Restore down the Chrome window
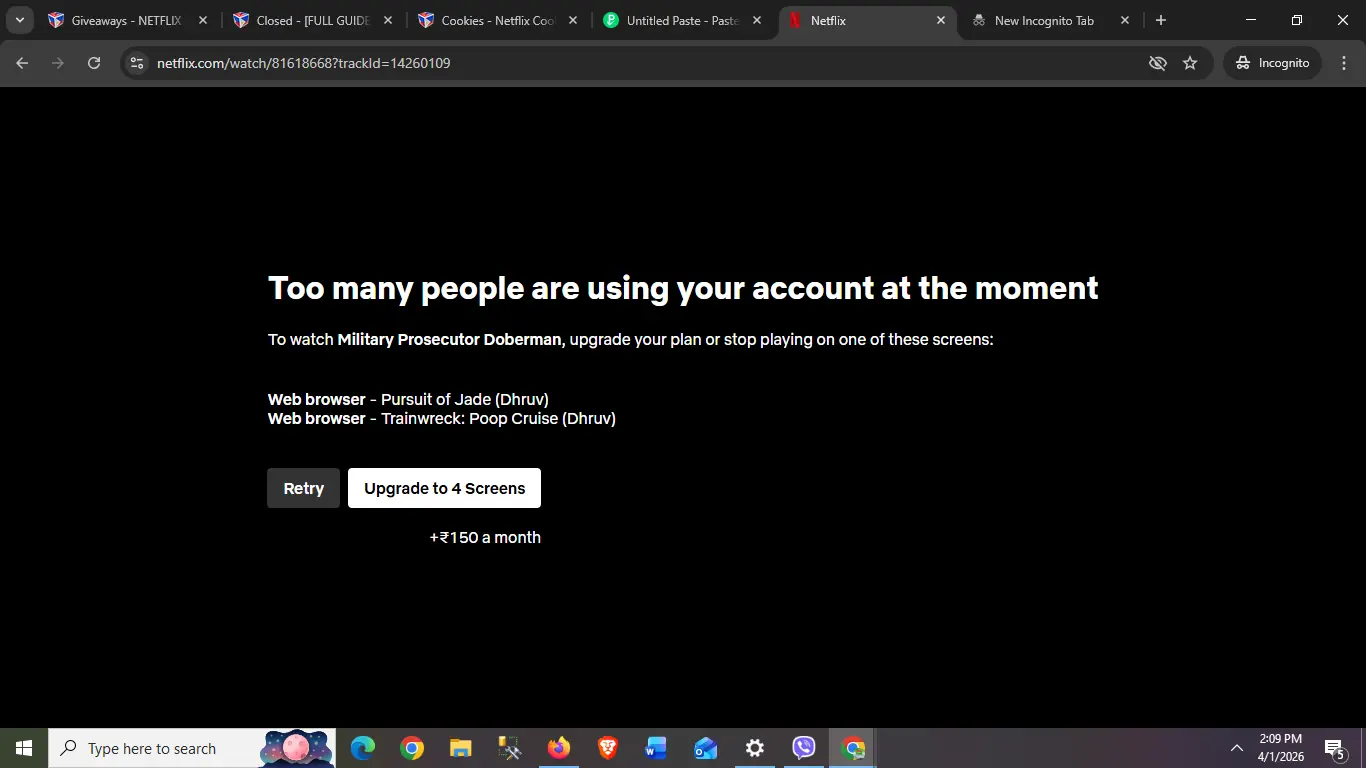 tap(1297, 20)
